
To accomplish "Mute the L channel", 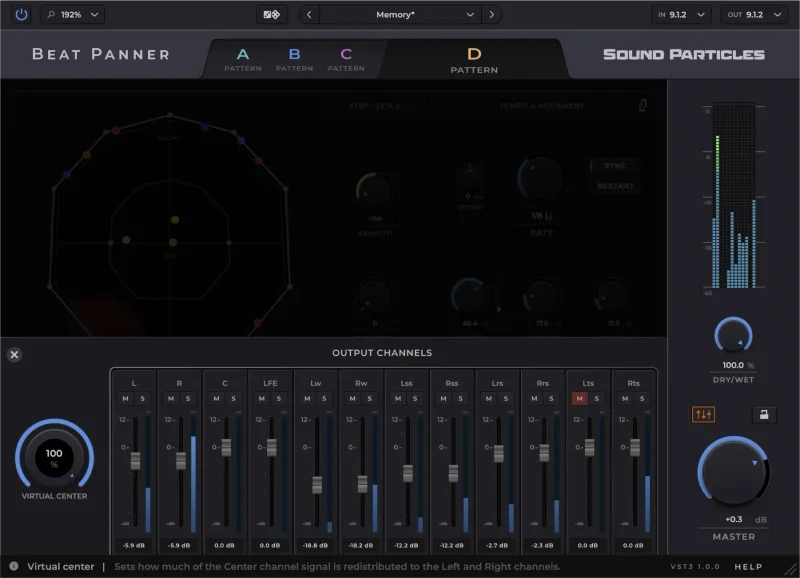I will tap(126, 398).
